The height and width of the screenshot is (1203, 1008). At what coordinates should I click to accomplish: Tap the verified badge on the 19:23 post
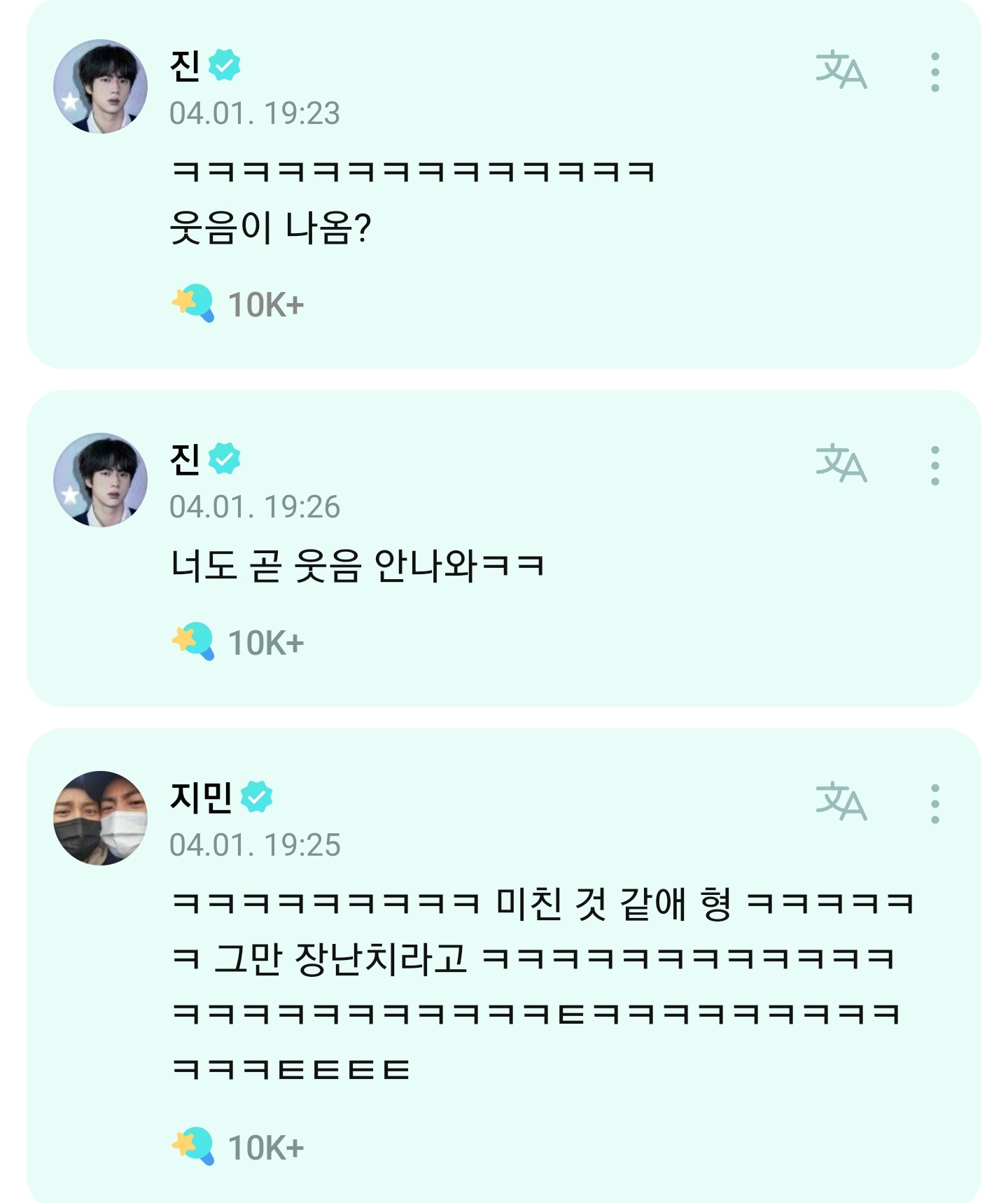(224, 65)
